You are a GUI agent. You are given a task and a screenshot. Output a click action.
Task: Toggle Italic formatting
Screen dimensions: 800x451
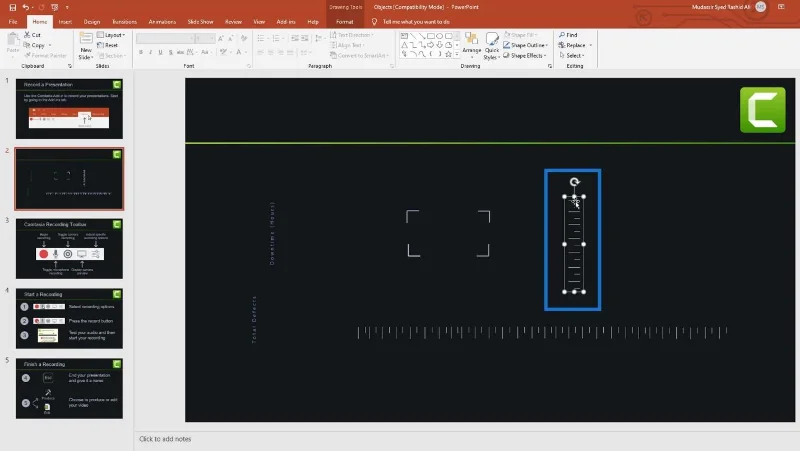click(x=151, y=52)
